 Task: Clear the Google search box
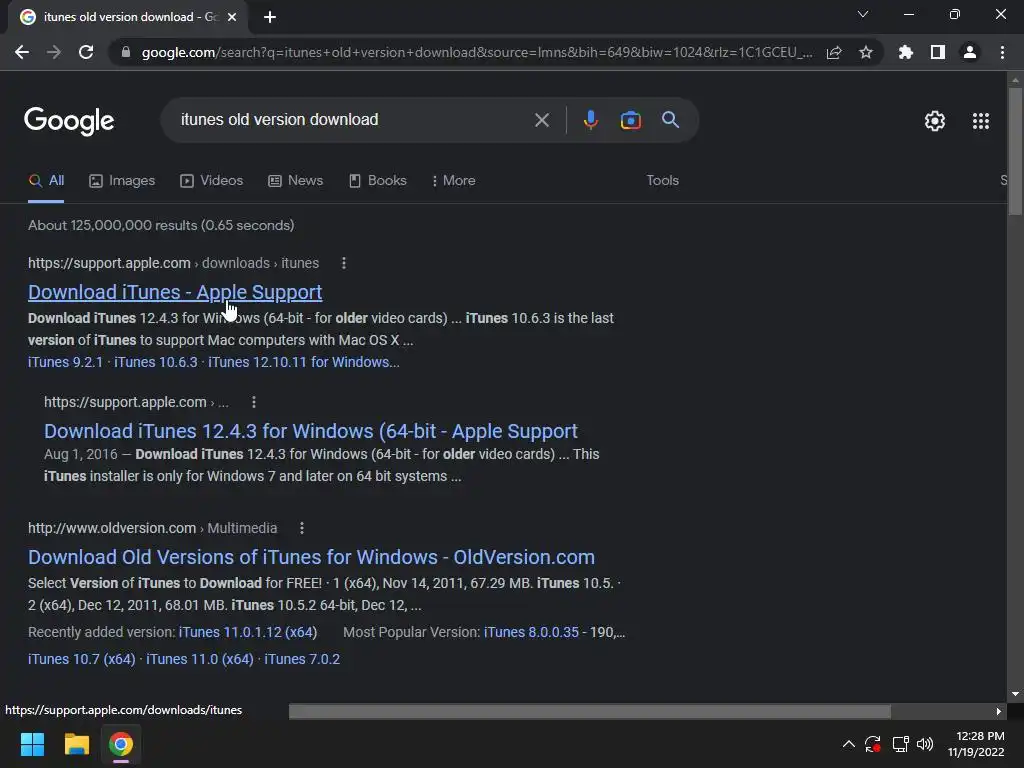pos(541,120)
